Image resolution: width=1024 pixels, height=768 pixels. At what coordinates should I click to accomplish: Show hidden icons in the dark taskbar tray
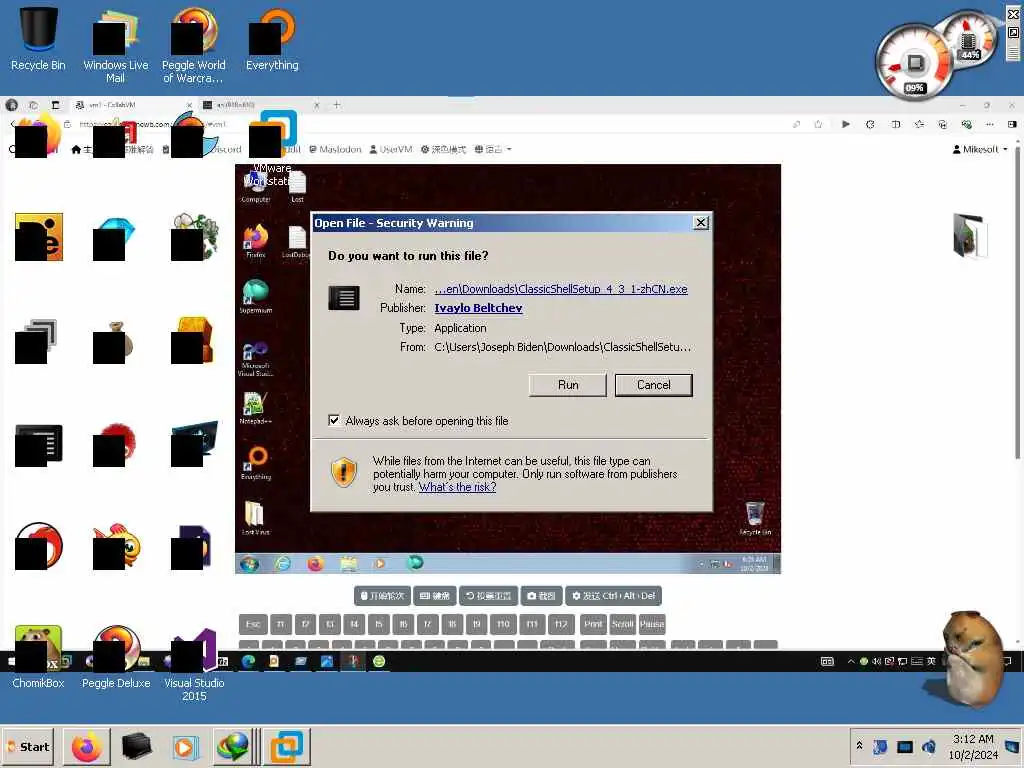pos(850,662)
